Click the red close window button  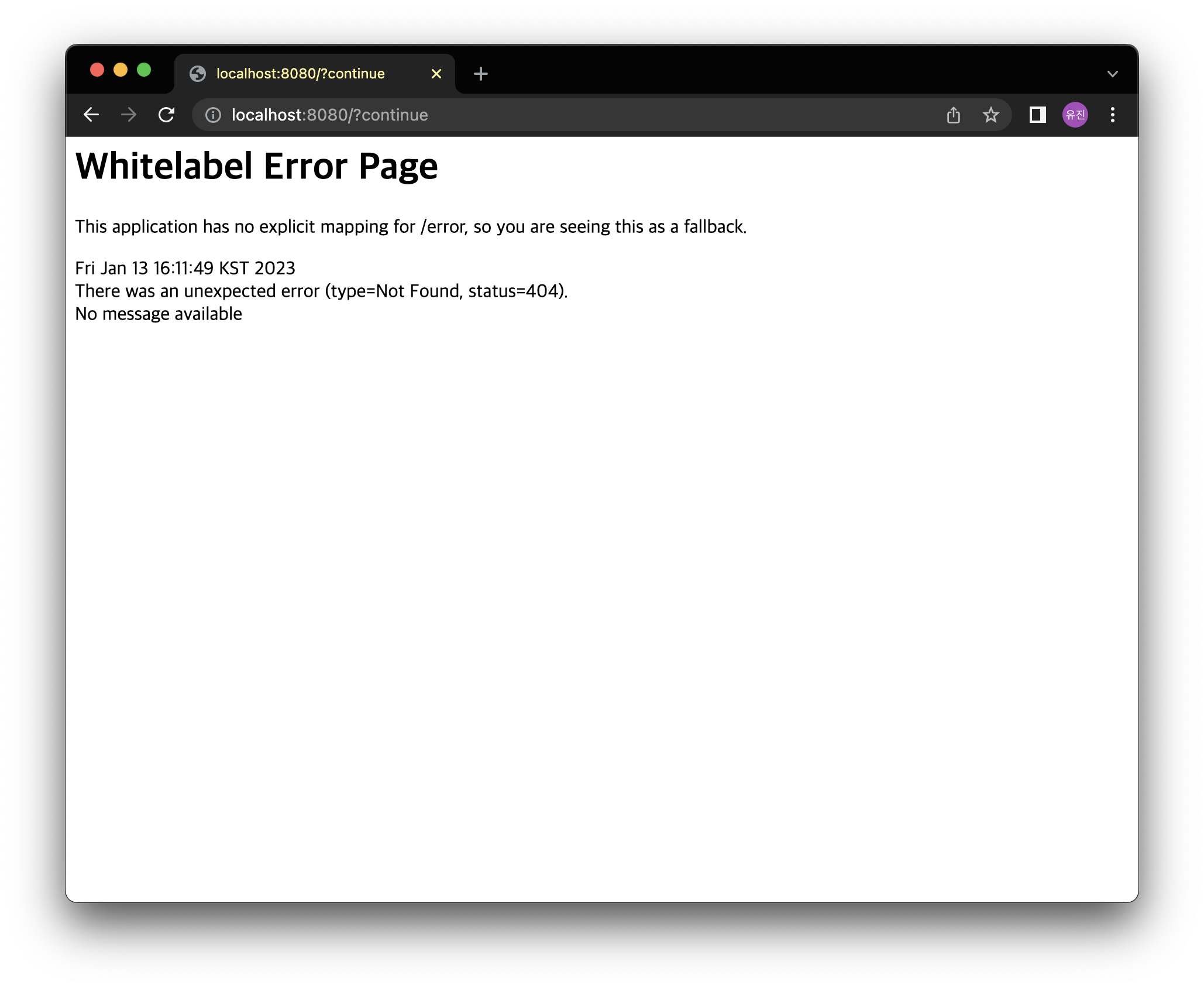(97, 70)
